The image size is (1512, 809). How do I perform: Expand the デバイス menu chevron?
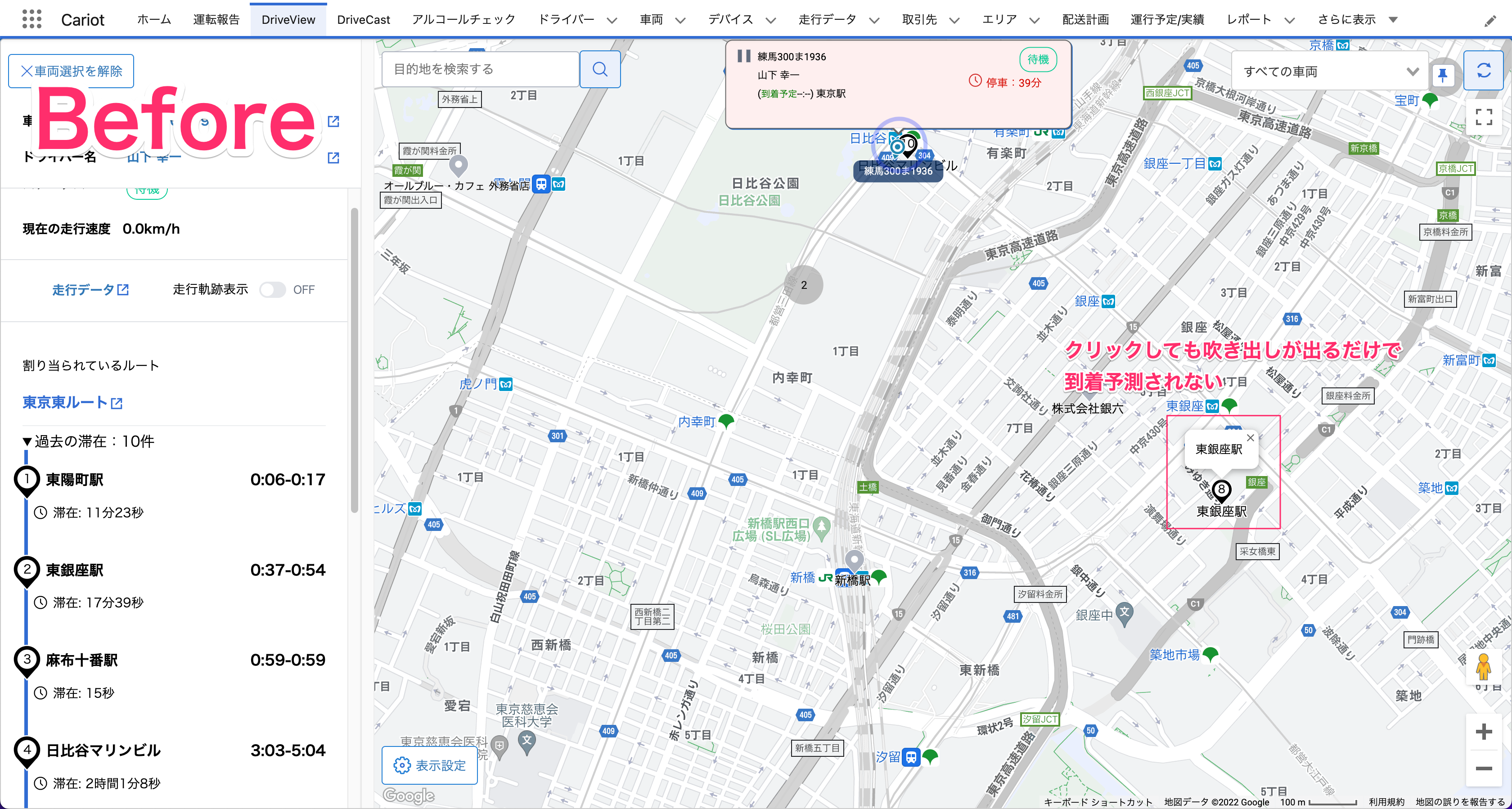[x=770, y=21]
